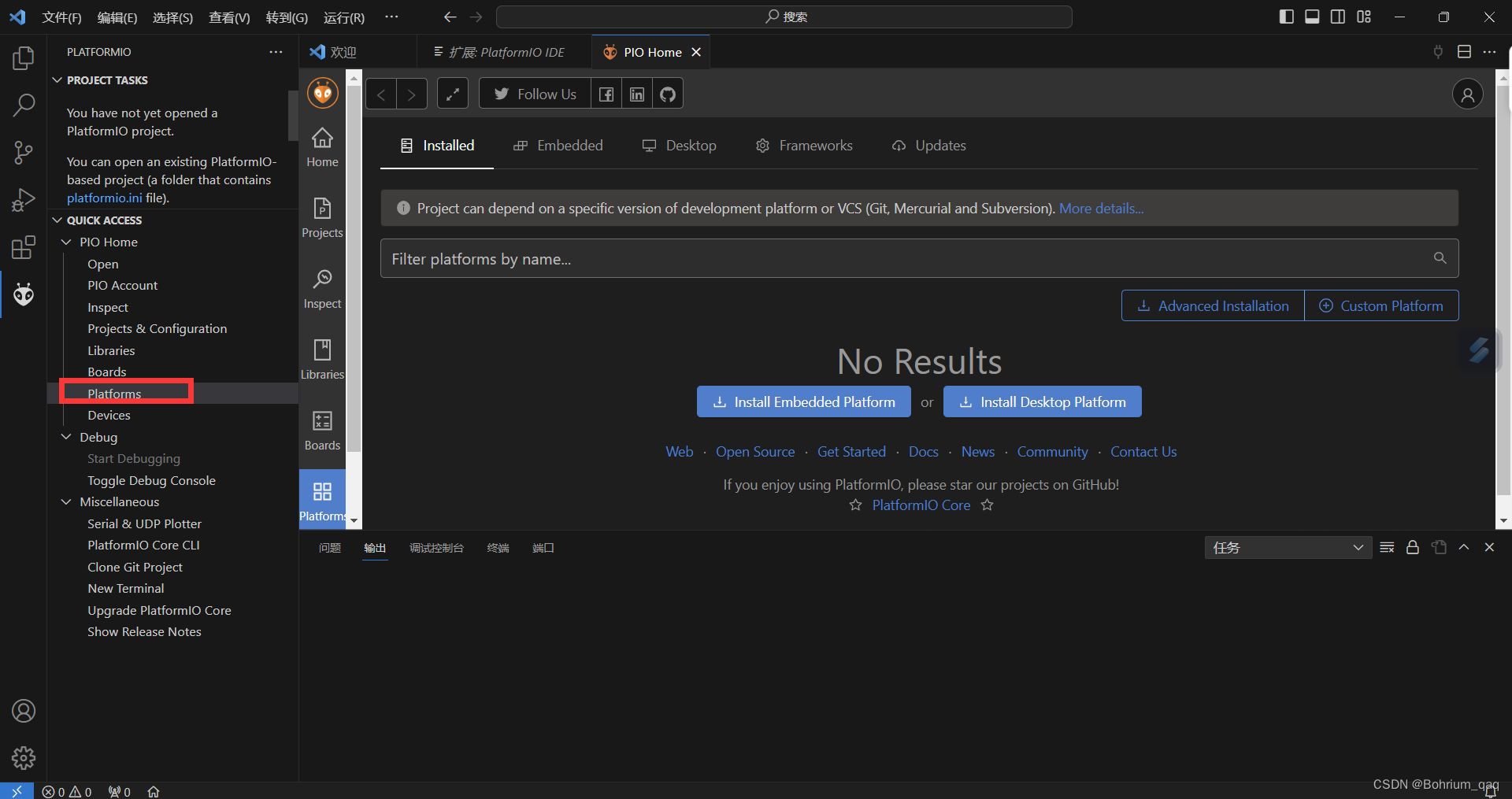
Task: Click the VS Code top search box
Action: point(784,17)
